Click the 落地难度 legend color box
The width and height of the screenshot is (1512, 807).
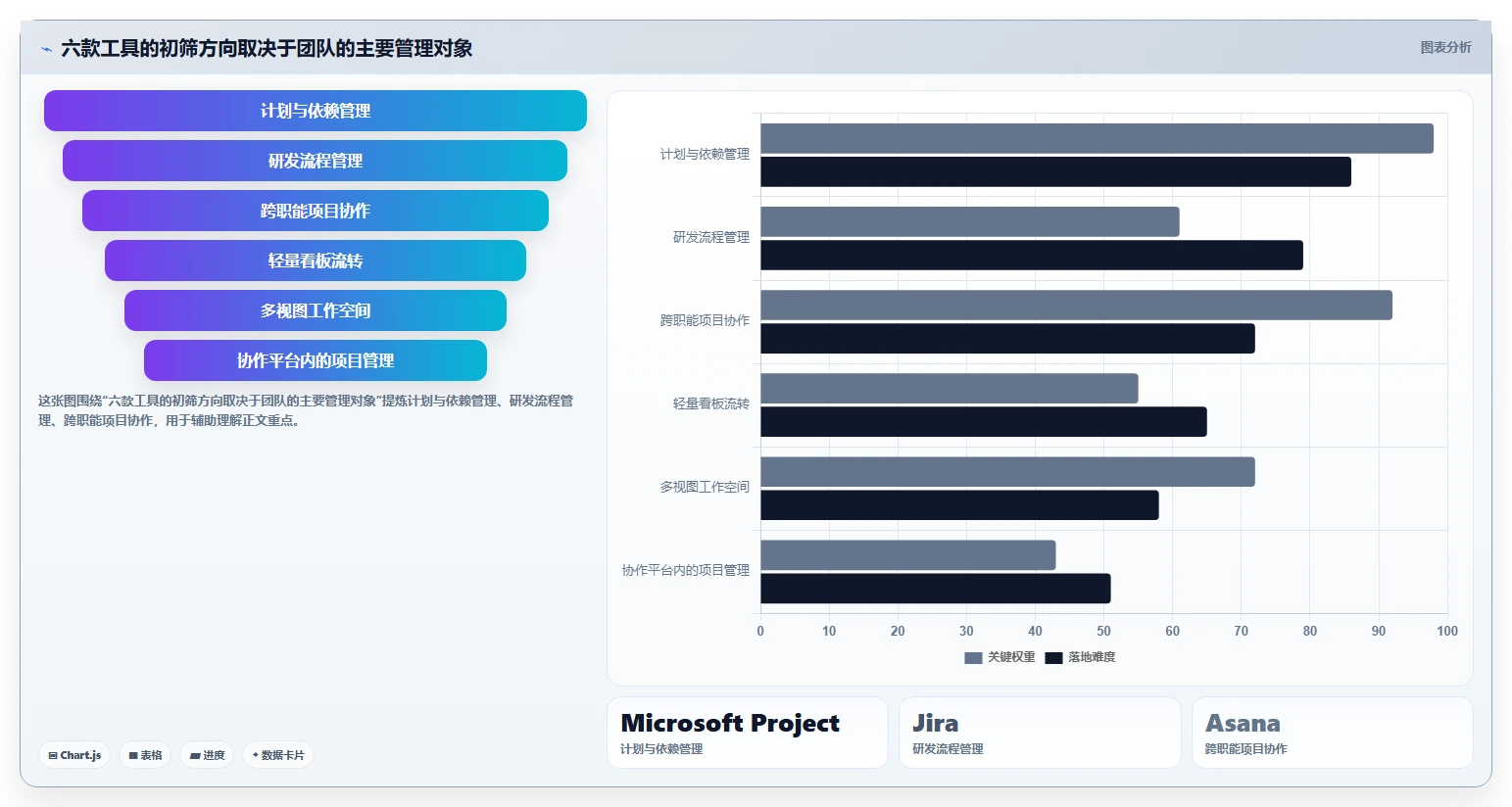coord(1053,658)
